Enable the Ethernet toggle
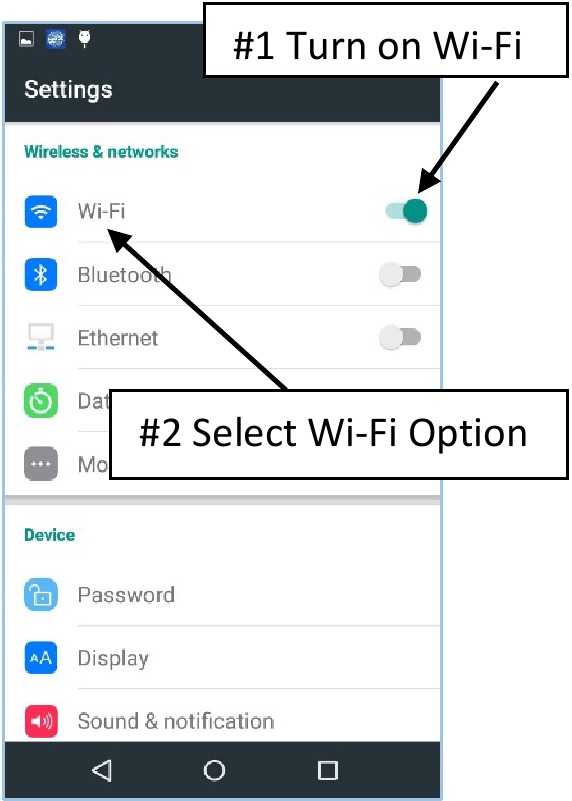The width and height of the screenshot is (572, 801). 400,337
